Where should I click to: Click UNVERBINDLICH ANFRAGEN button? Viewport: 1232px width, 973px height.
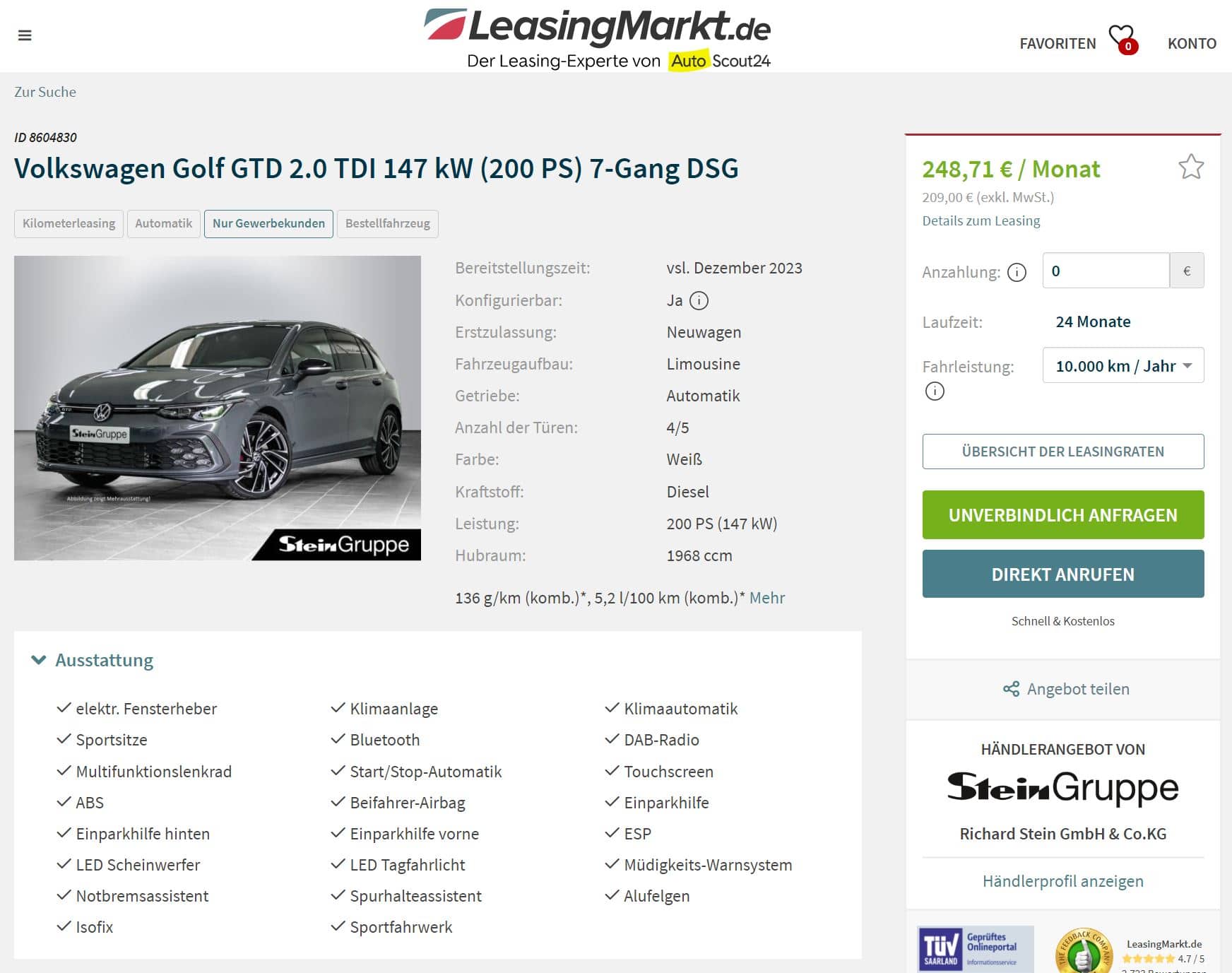1062,515
